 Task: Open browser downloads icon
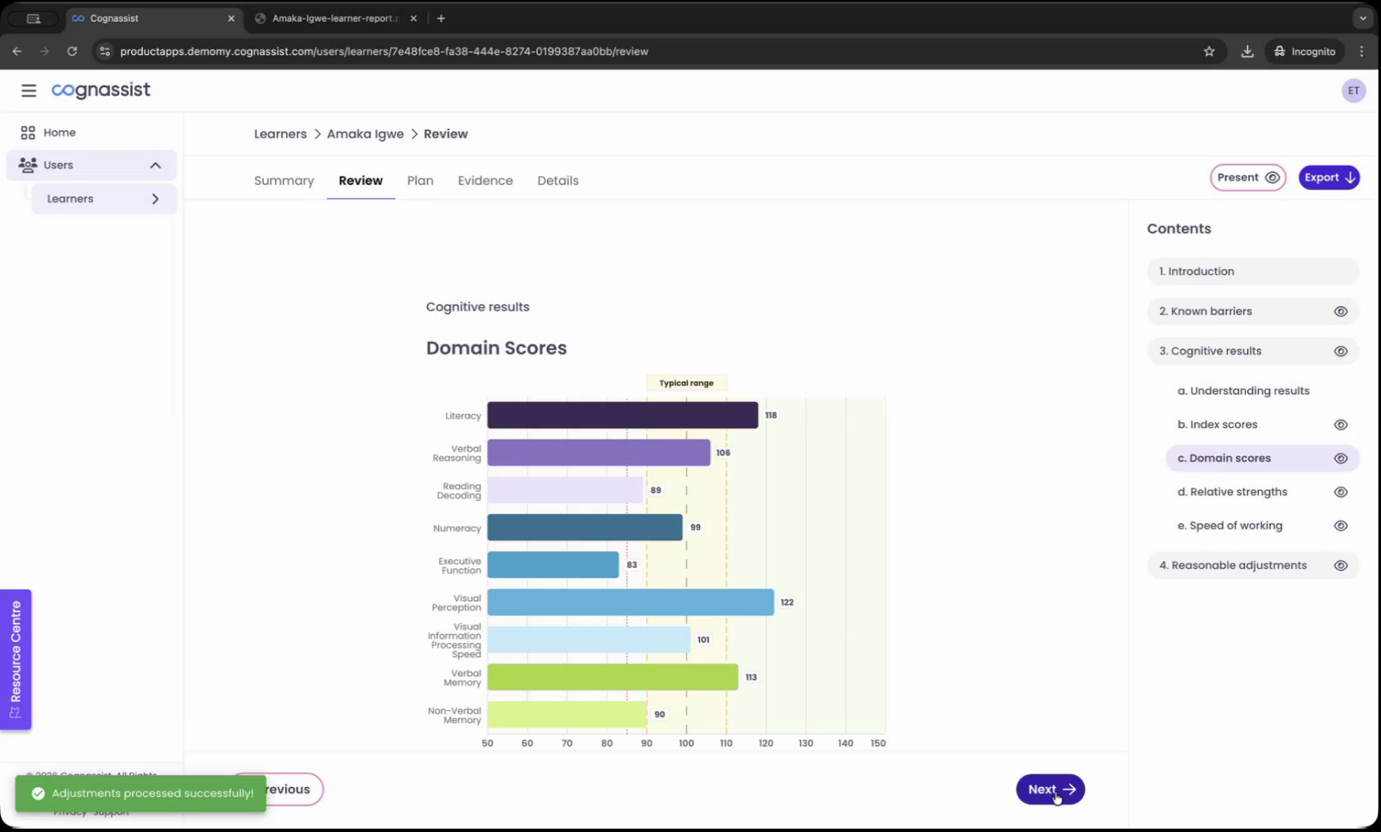click(x=1247, y=51)
